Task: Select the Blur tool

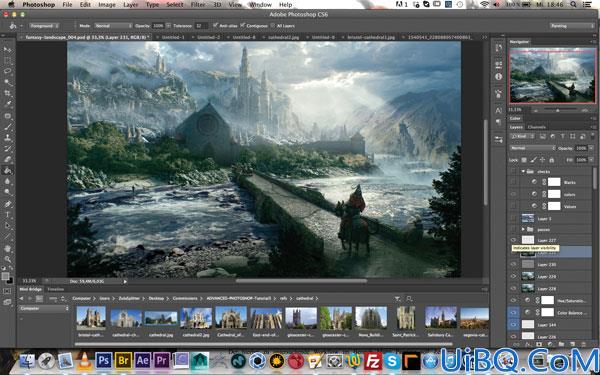Action: [x=7, y=181]
